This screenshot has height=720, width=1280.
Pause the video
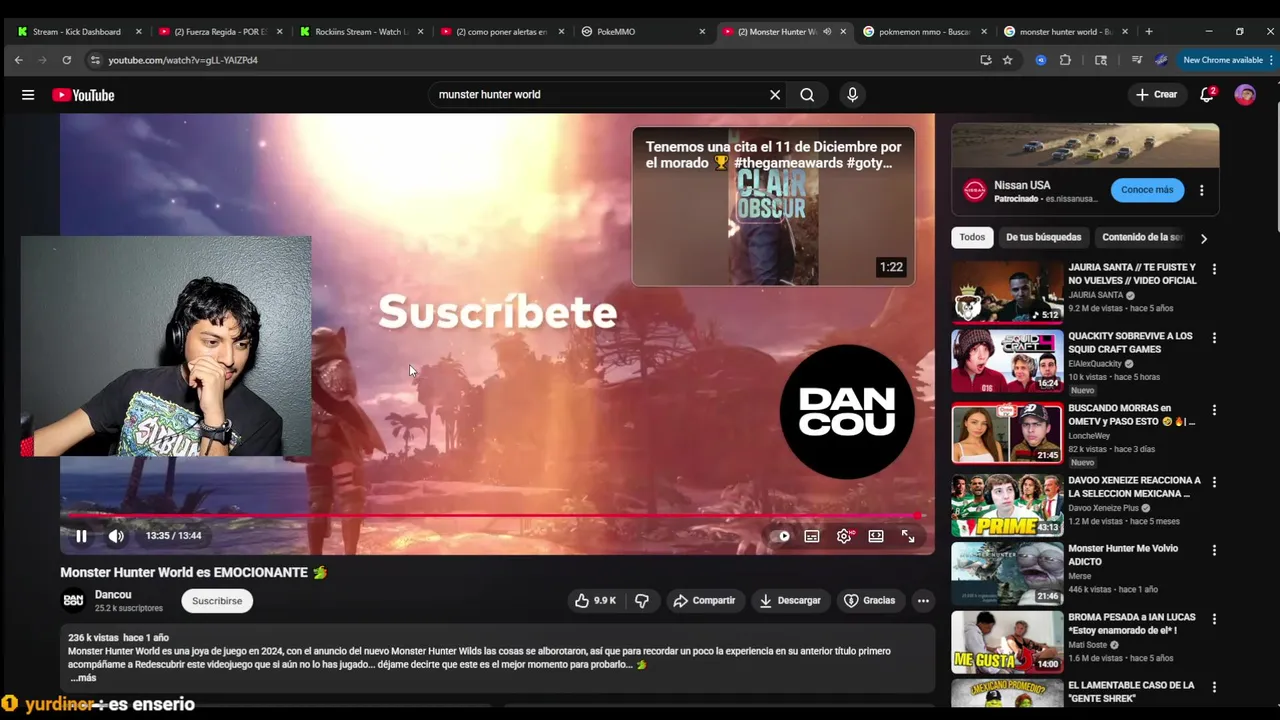point(81,536)
